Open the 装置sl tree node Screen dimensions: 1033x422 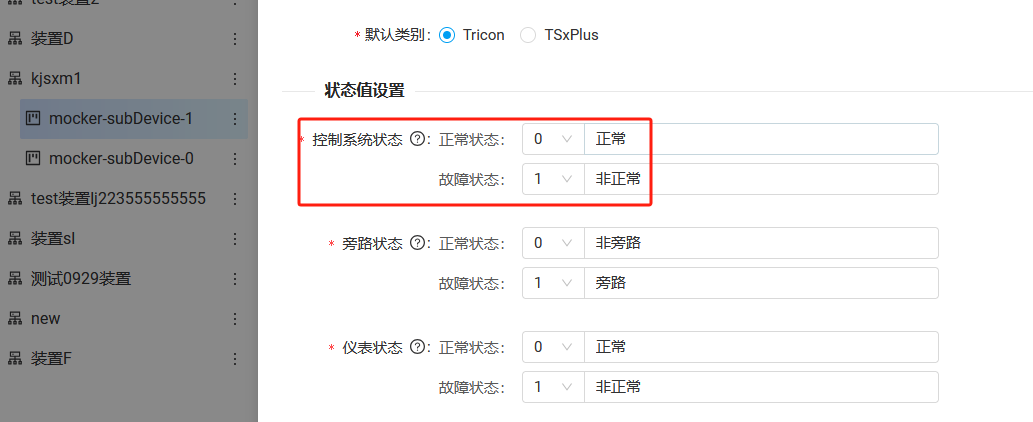[53, 238]
